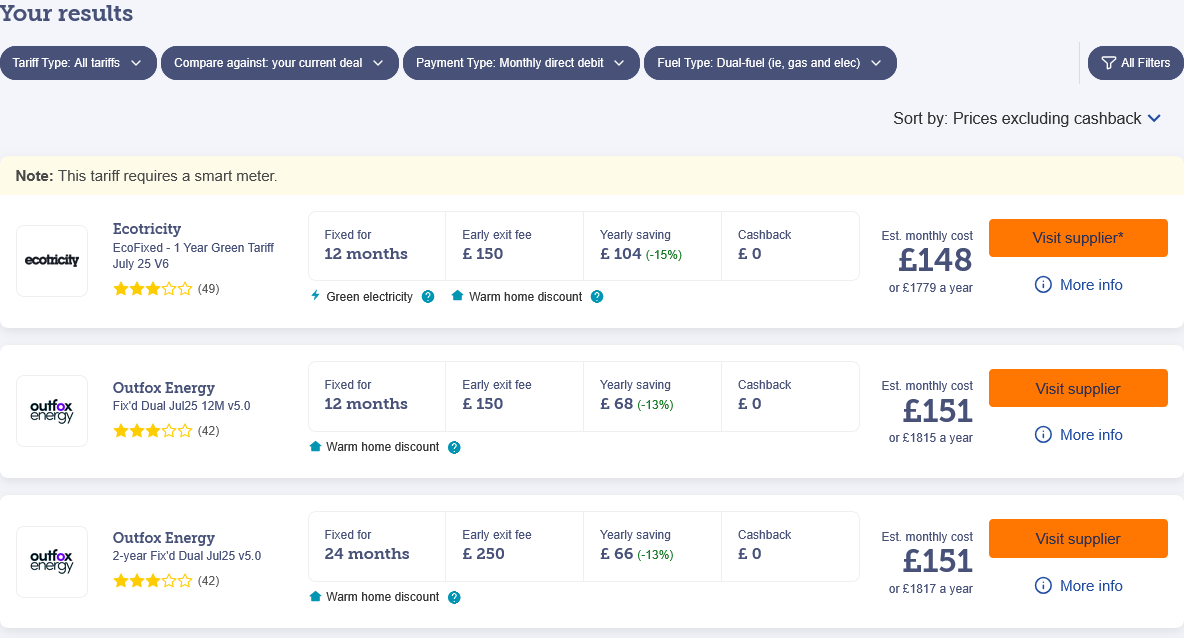
Task: Click Outfox Energy name above 2-year Fix'd Dual
Action: point(164,538)
